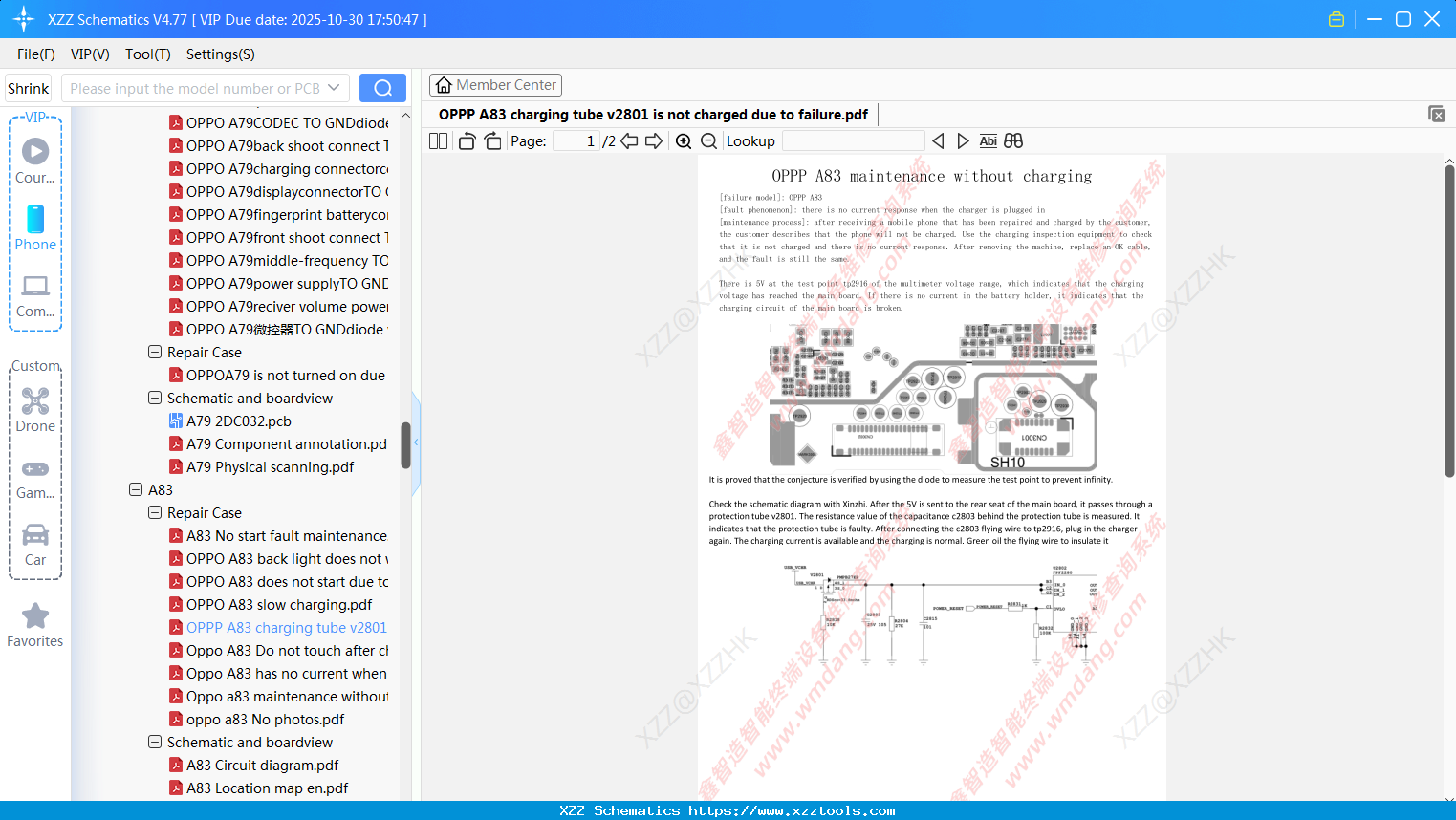The height and width of the screenshot is (820, 1456).
Task: Click the tree panel scroll-up arrow
Action: [x=405, y=116]
